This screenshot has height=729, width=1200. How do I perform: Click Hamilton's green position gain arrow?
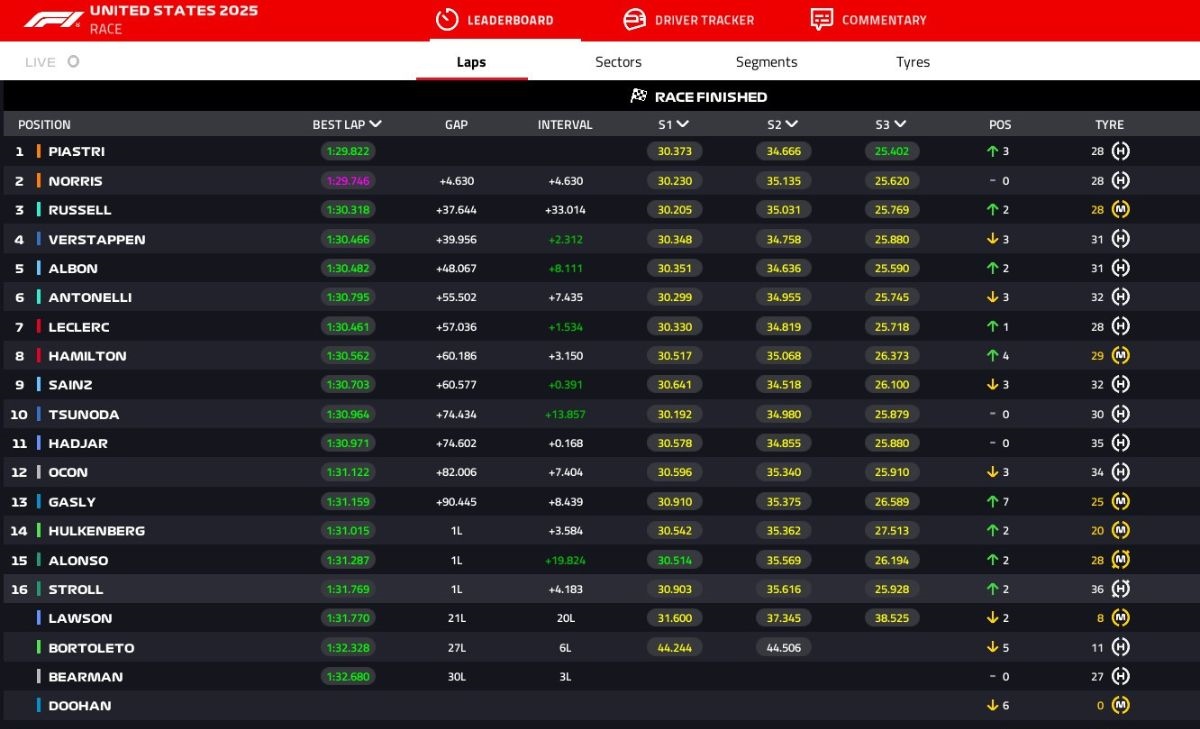coord(992,356)
